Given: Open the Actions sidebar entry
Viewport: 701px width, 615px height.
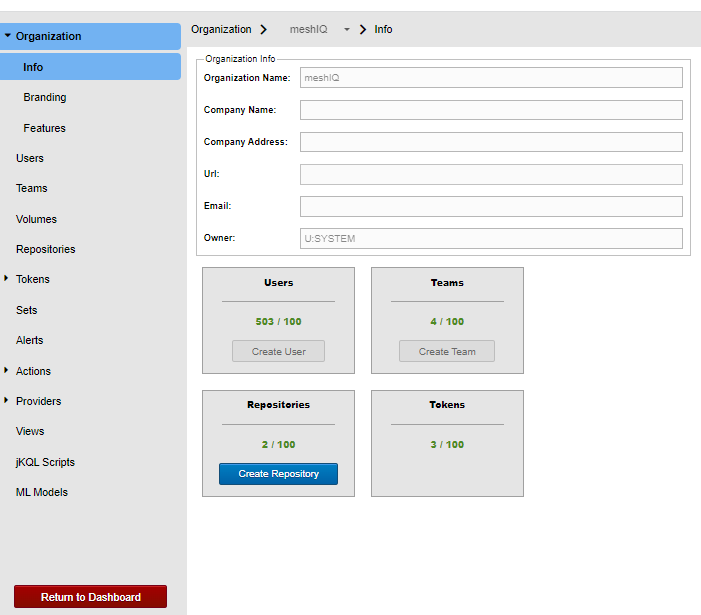Looking at the screenshot, I should (x=33, y=371).
